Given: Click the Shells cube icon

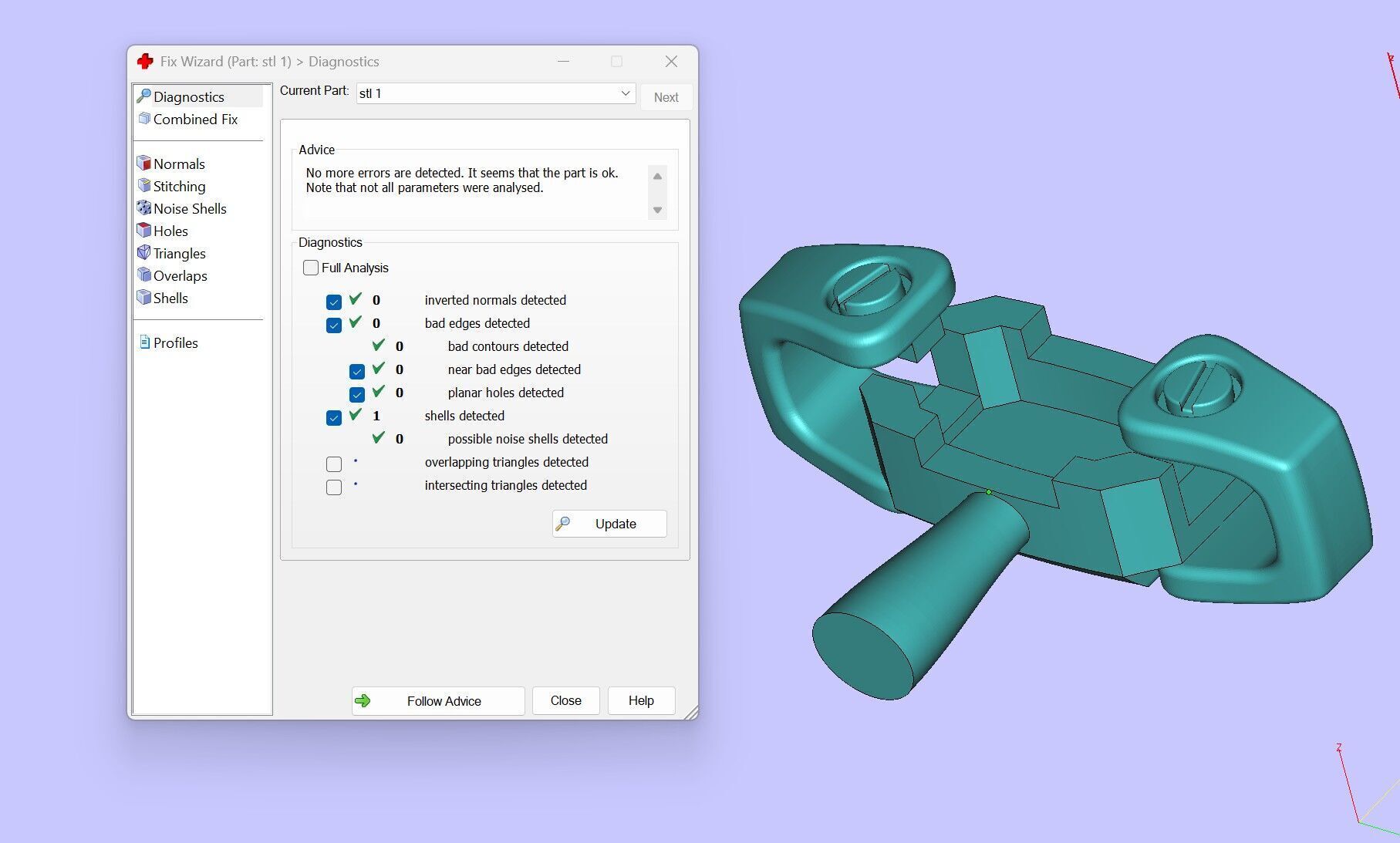Looking at the screenshot, I should 144,298.
